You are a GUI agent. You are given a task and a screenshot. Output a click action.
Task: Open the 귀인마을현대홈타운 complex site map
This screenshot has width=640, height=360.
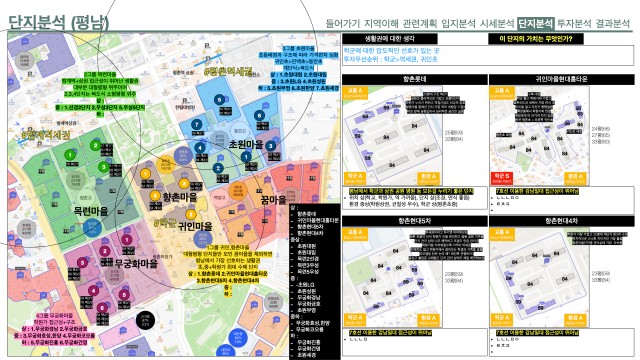[539, 136]
